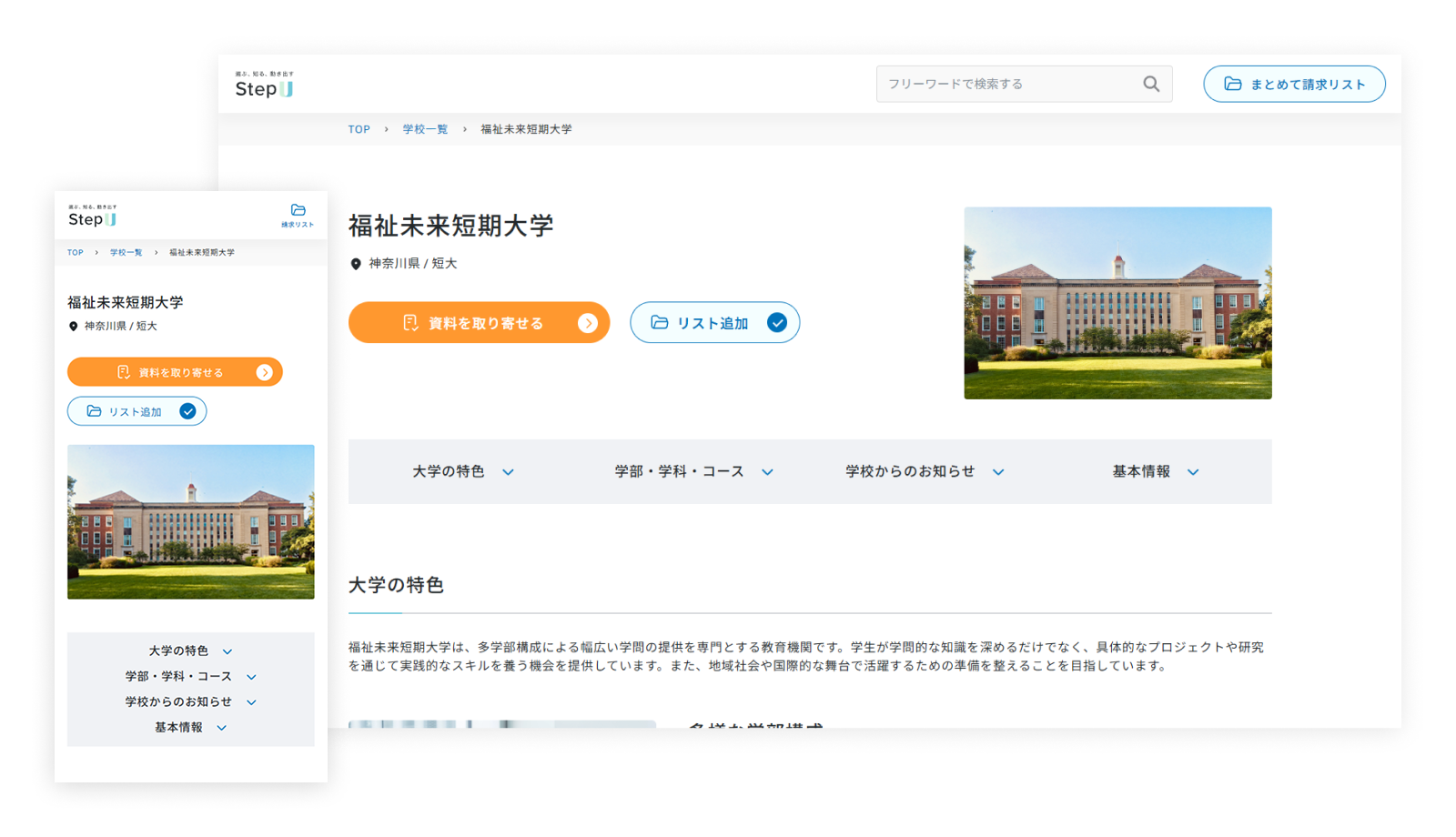
Task: Open 学校一覧 breadcrumb link in desktop view
Action: click(425, 129)
